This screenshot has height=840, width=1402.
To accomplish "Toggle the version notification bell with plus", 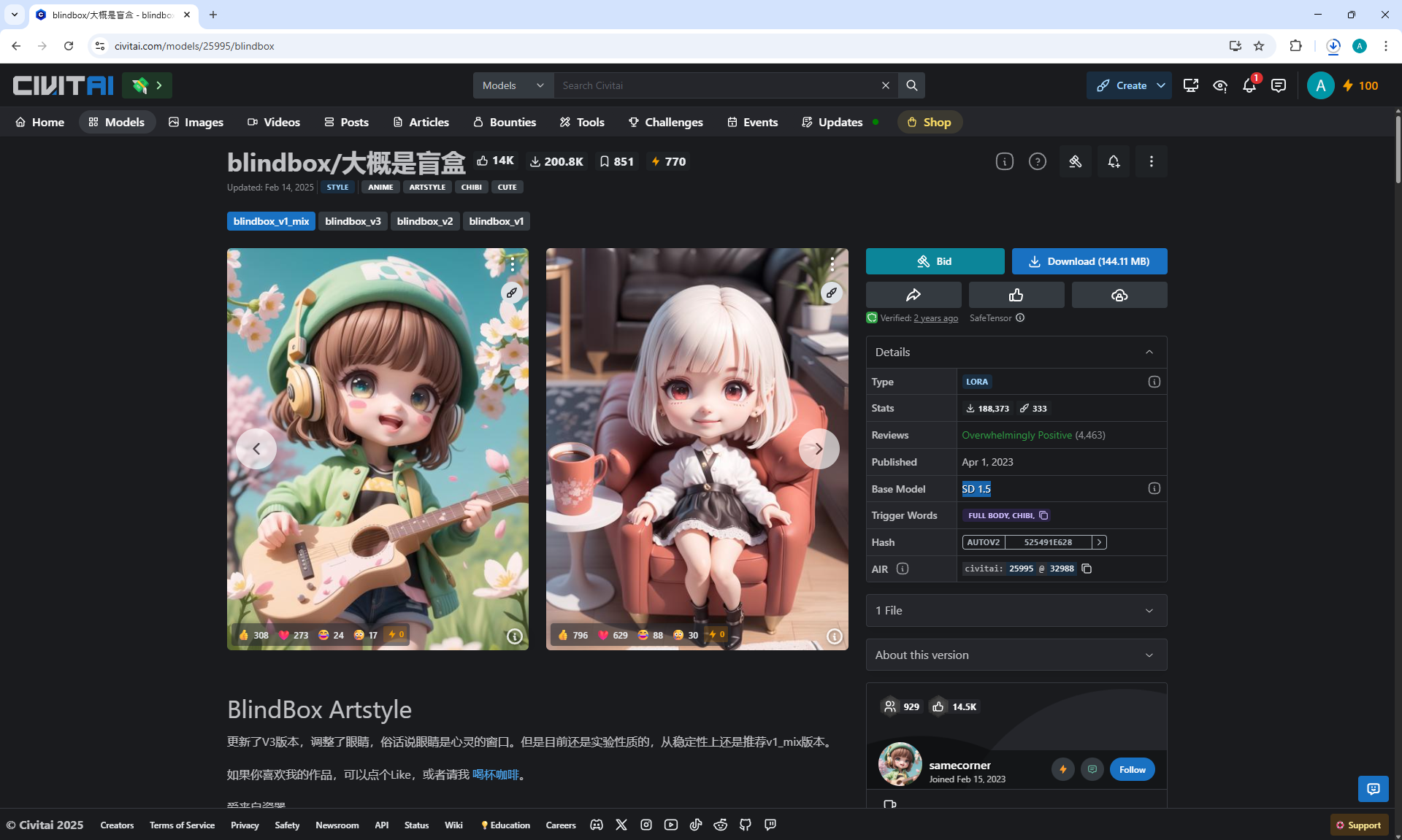I will coord(1113,162).
